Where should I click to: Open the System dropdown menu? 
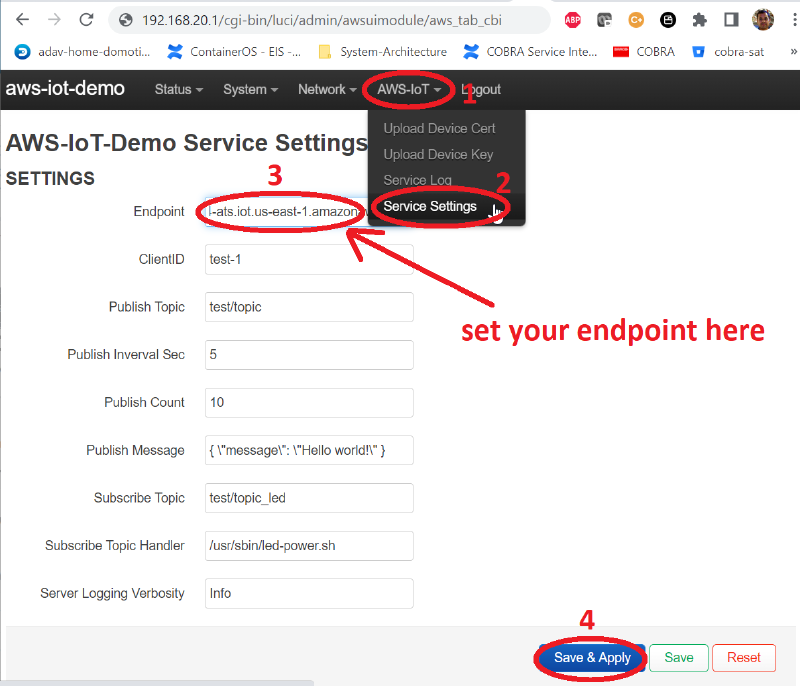coord(248,89)
